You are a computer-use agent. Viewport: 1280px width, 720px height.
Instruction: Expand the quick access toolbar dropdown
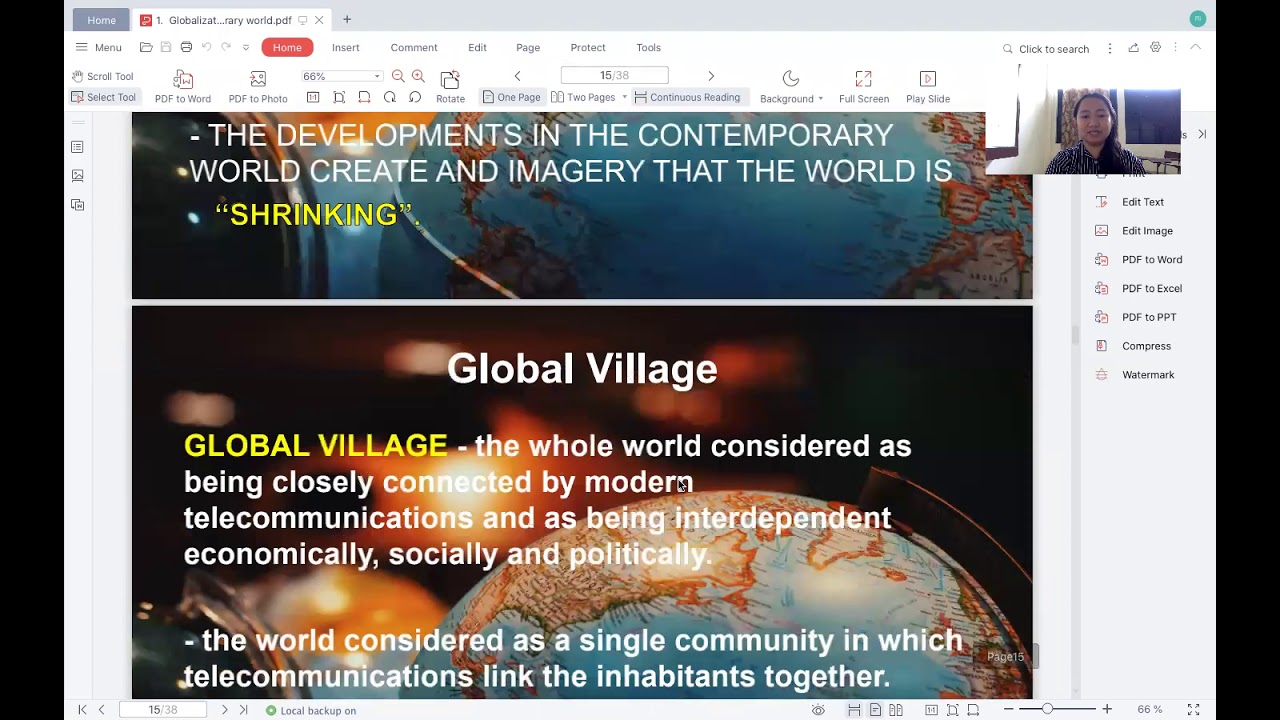point(246,47)
